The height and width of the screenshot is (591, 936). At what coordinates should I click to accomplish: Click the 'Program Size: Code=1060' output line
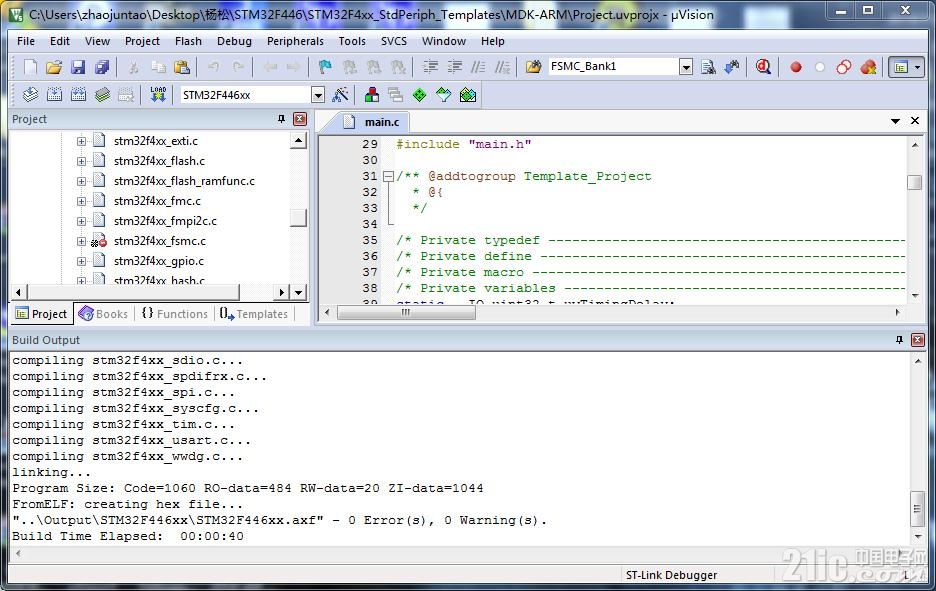(x=248, y=488)
